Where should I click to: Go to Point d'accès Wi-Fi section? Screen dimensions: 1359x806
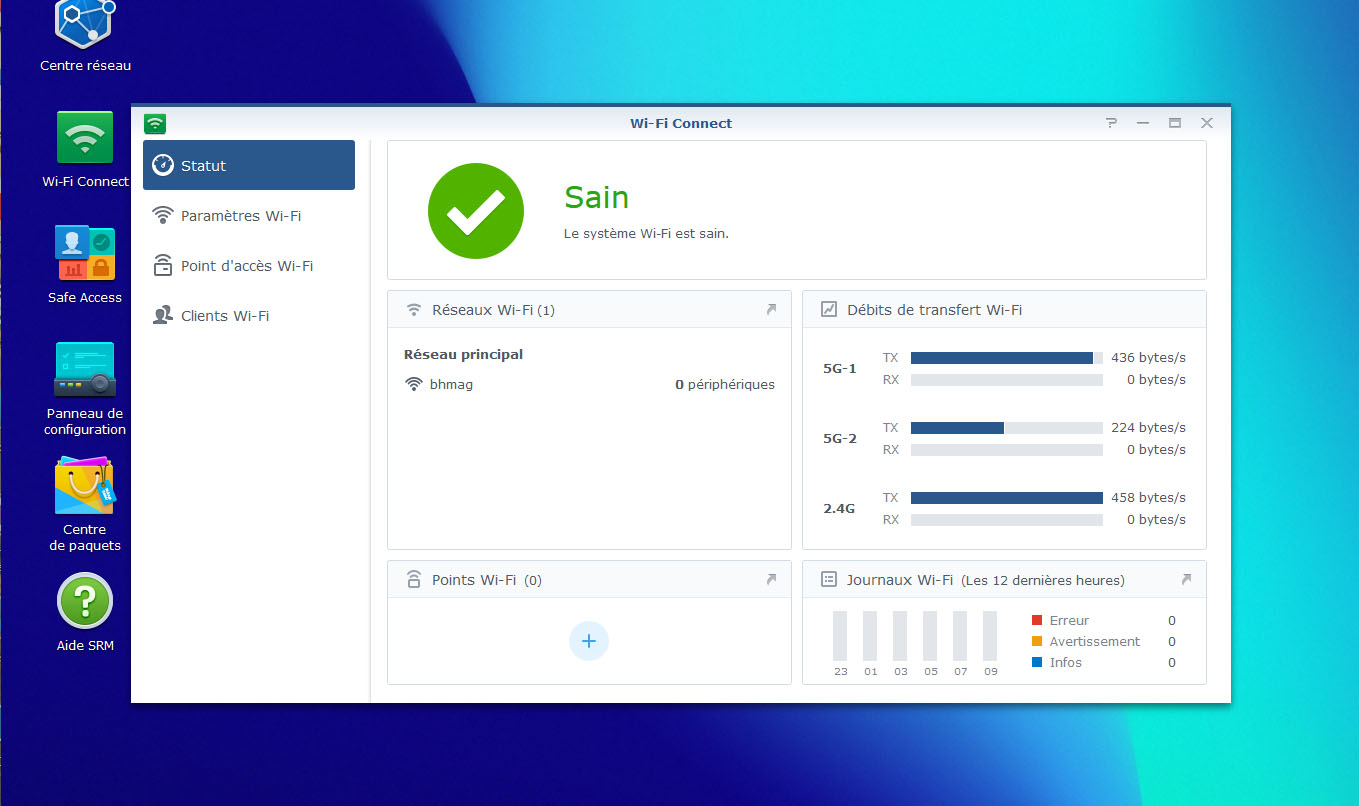pyautogui.click(x=246, y=266)
